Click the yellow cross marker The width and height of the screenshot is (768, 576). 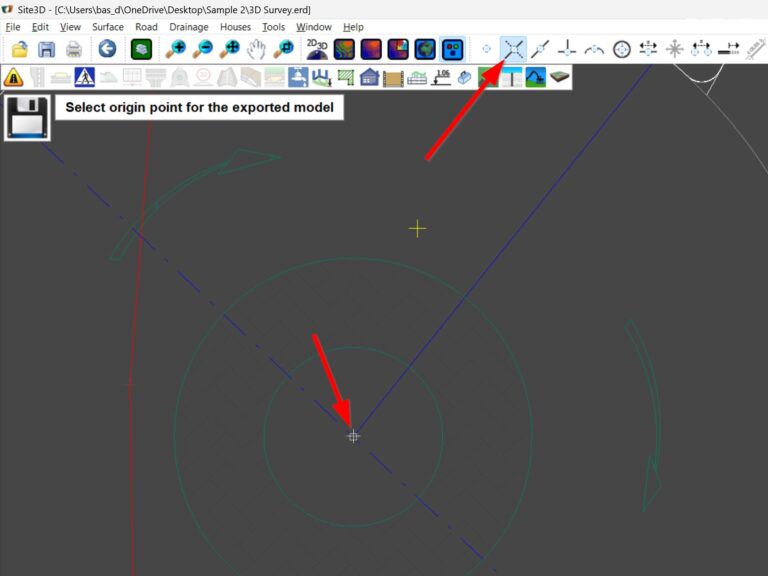(x=417, y=229)
